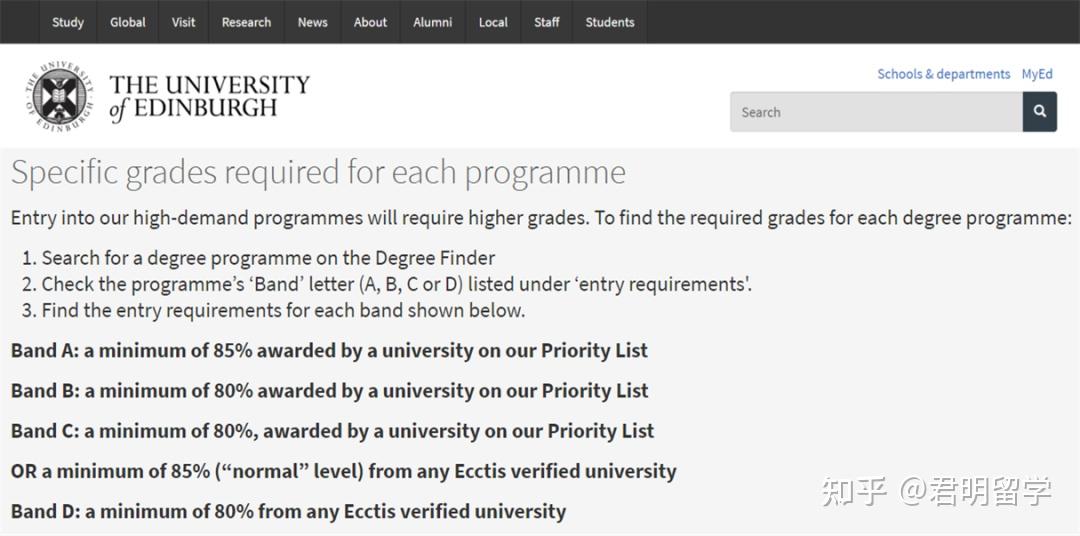The width and height of the screenshot is (1080, 536).
Task: Click the 'Search for a degree programme' step
Action: tap(268, 258)
